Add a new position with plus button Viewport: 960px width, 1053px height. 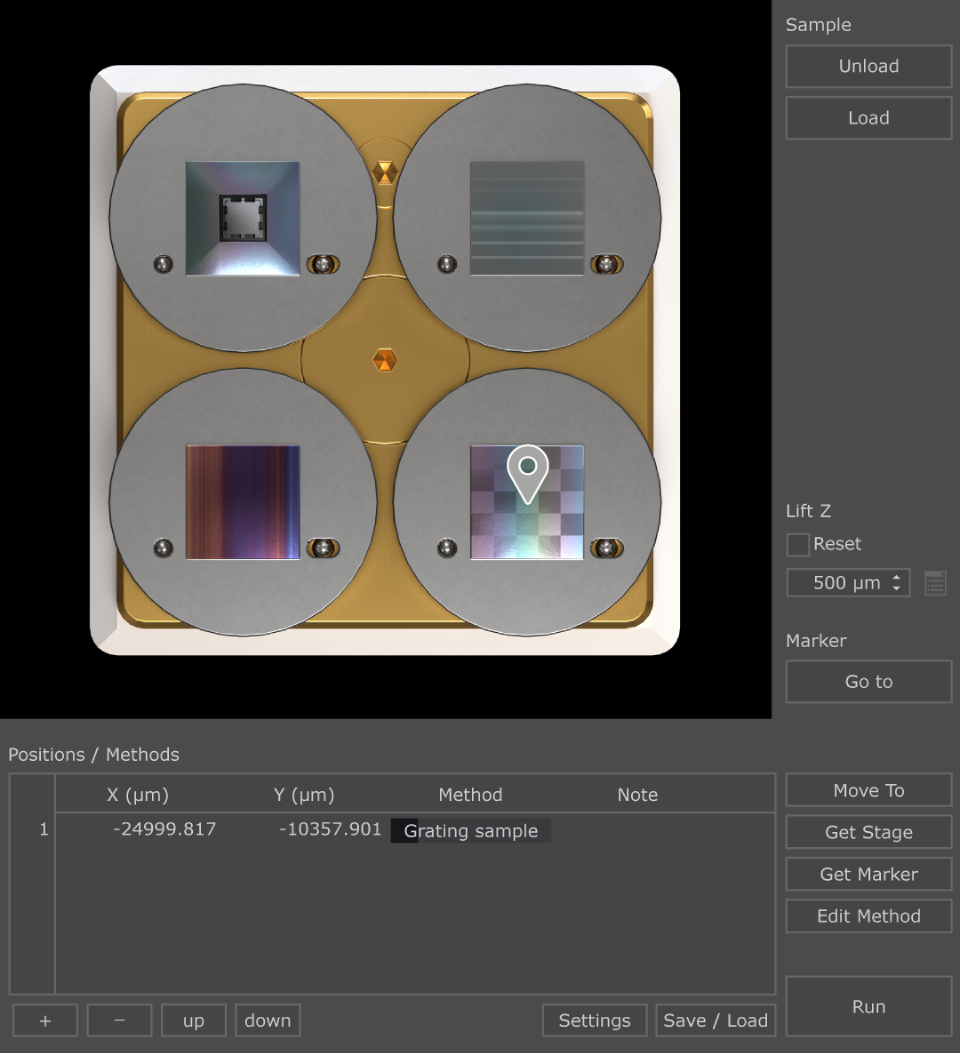tap(45, 1020)
